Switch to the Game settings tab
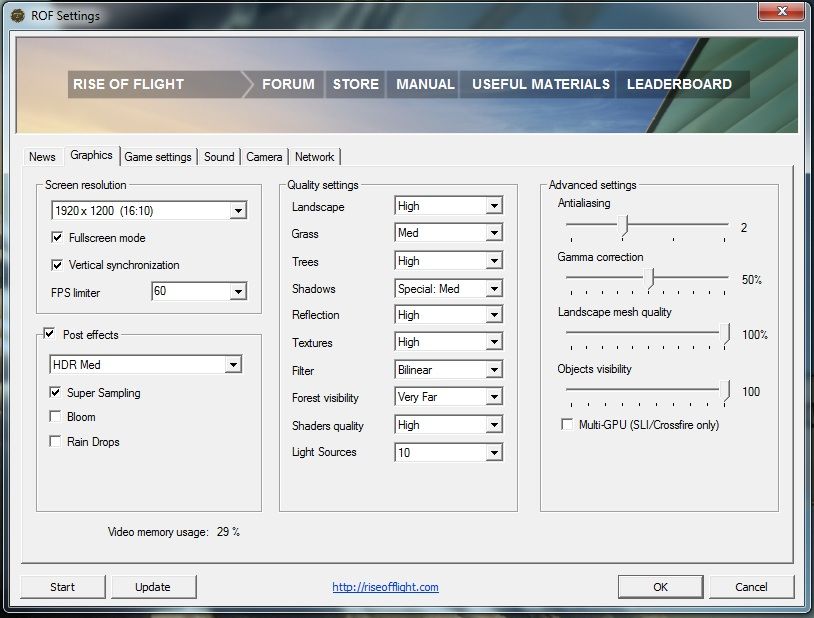 158,156
